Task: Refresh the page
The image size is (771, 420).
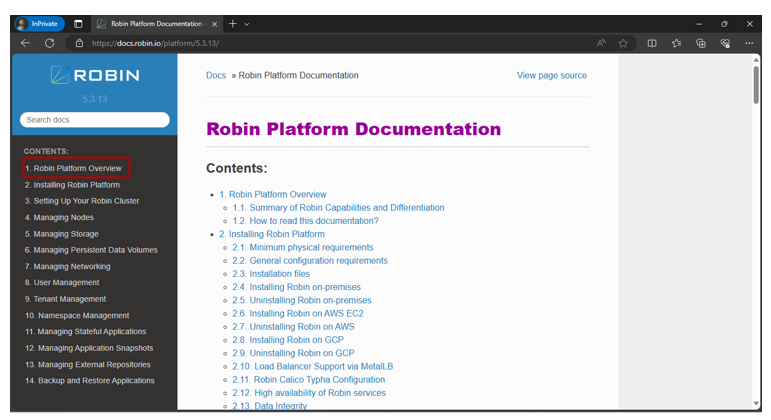Action: point(50,43)
